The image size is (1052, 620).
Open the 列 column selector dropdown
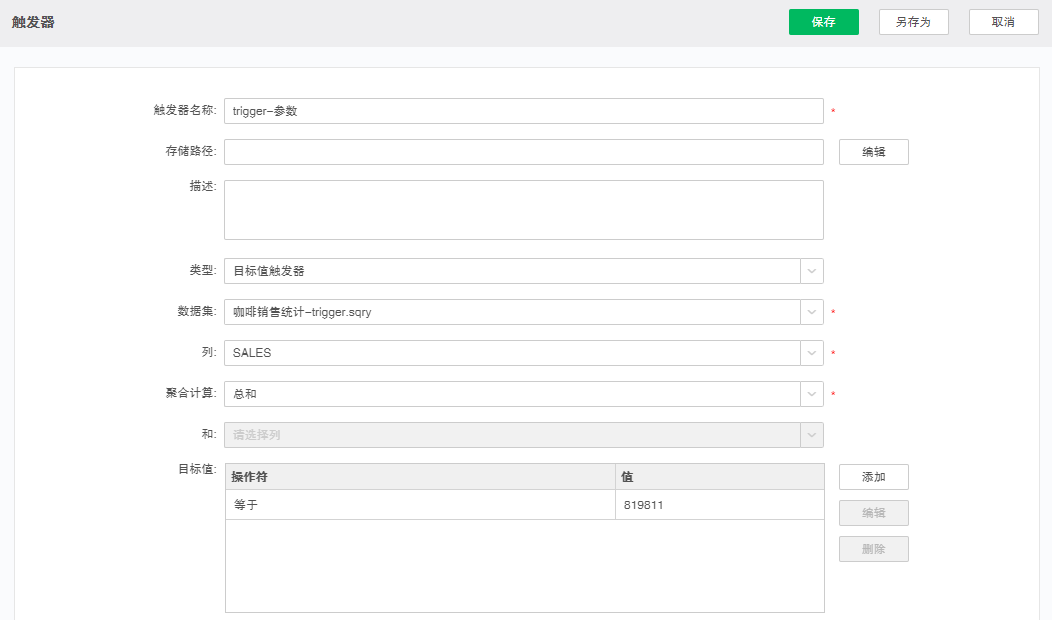(x=811, y=353)
